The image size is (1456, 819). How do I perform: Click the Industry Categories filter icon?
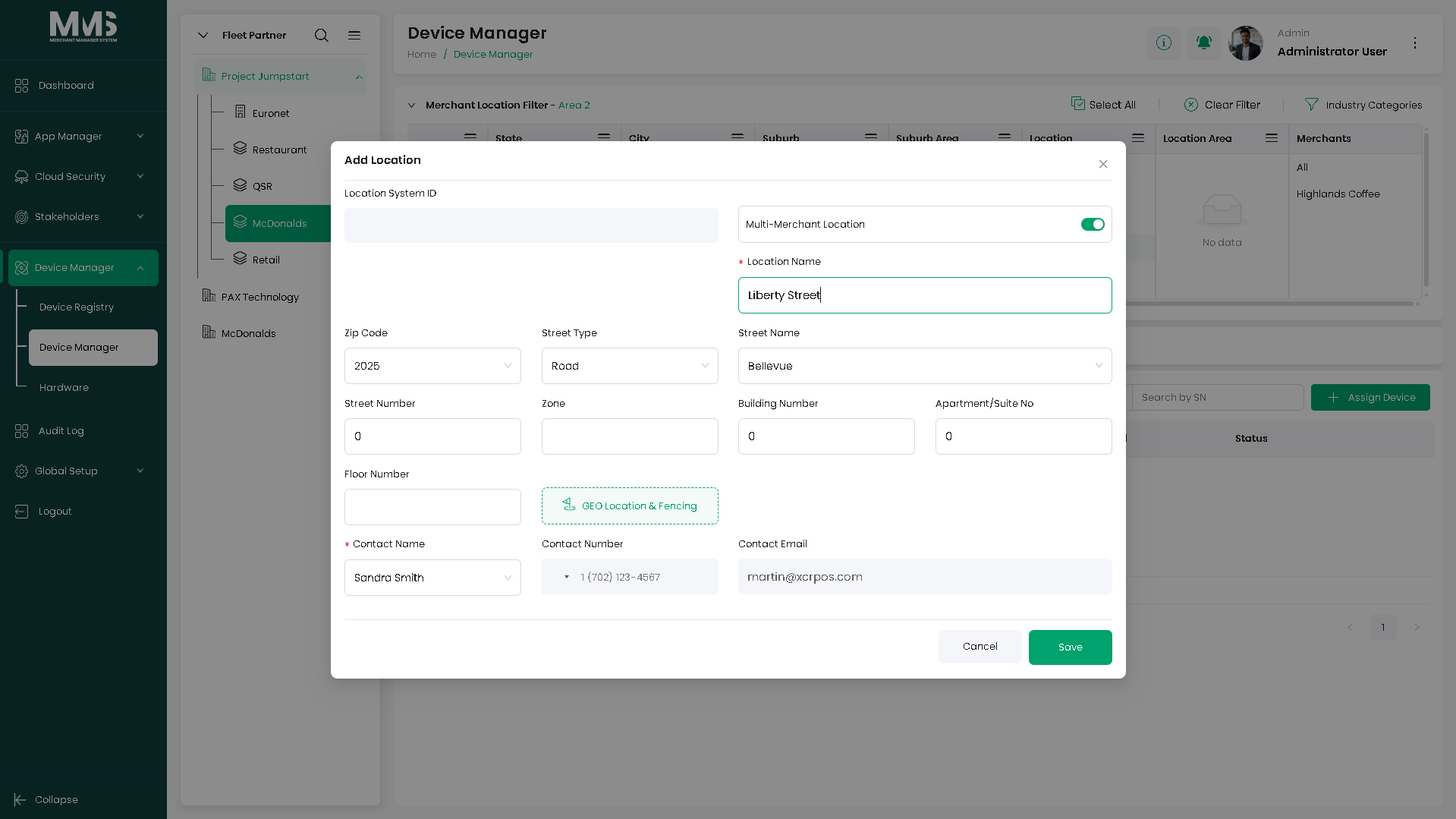(x=1311, y=105)
